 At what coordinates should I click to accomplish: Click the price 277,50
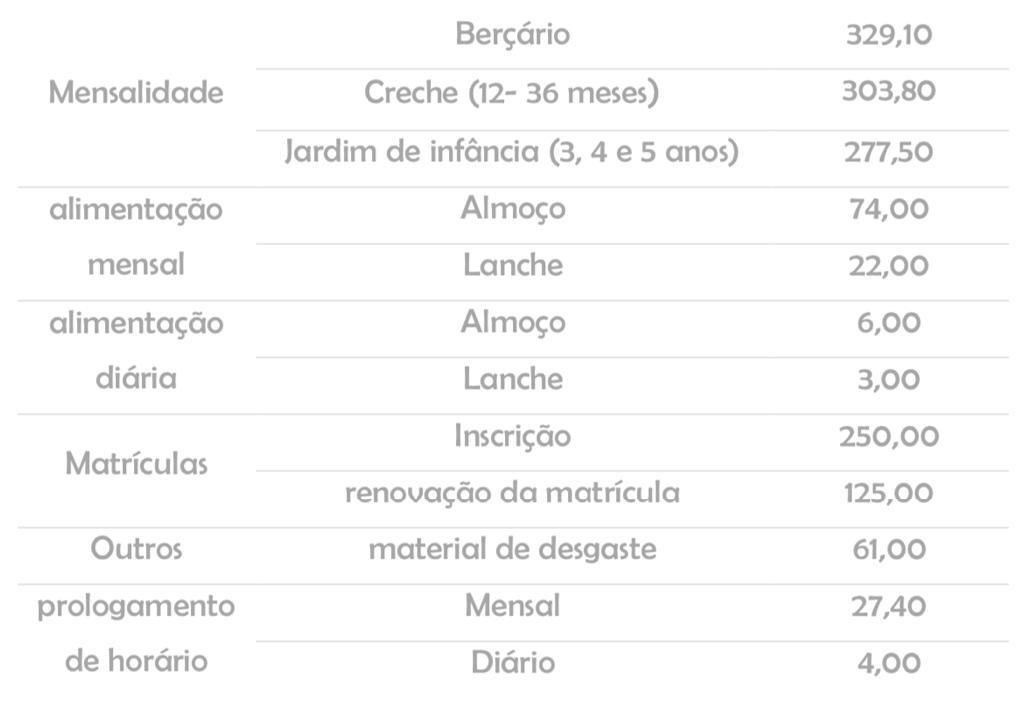point(888,152)
